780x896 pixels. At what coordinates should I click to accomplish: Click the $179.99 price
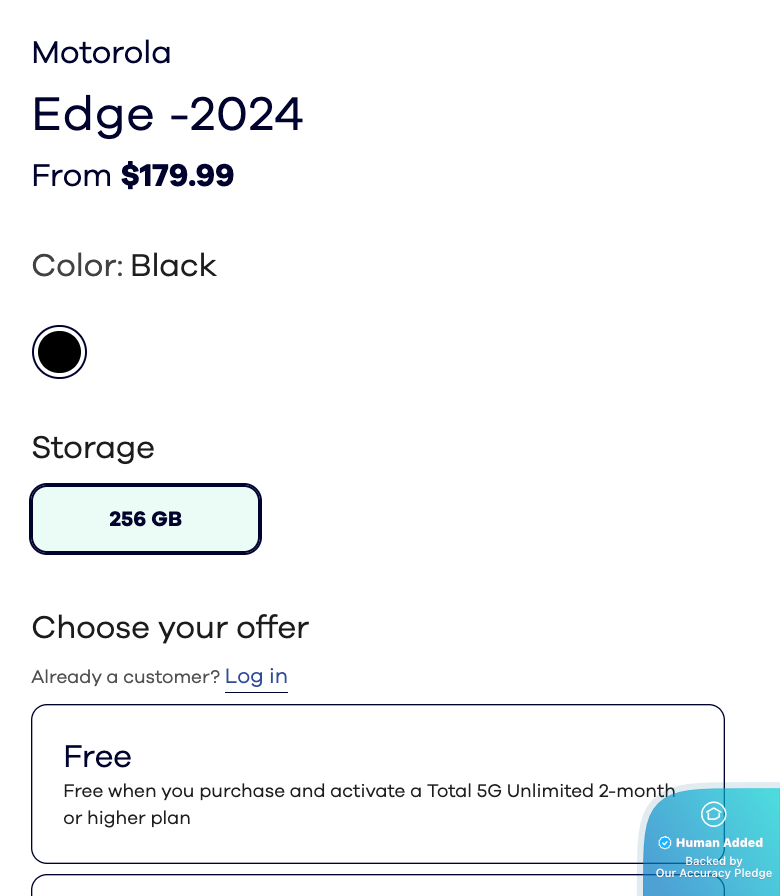click(x=177, y=176)
